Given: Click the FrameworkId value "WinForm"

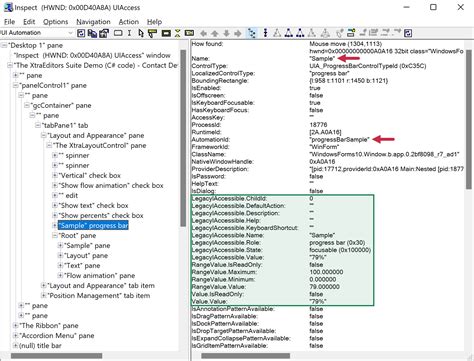Looking at the screenshot, I should (x=324, y=147).
